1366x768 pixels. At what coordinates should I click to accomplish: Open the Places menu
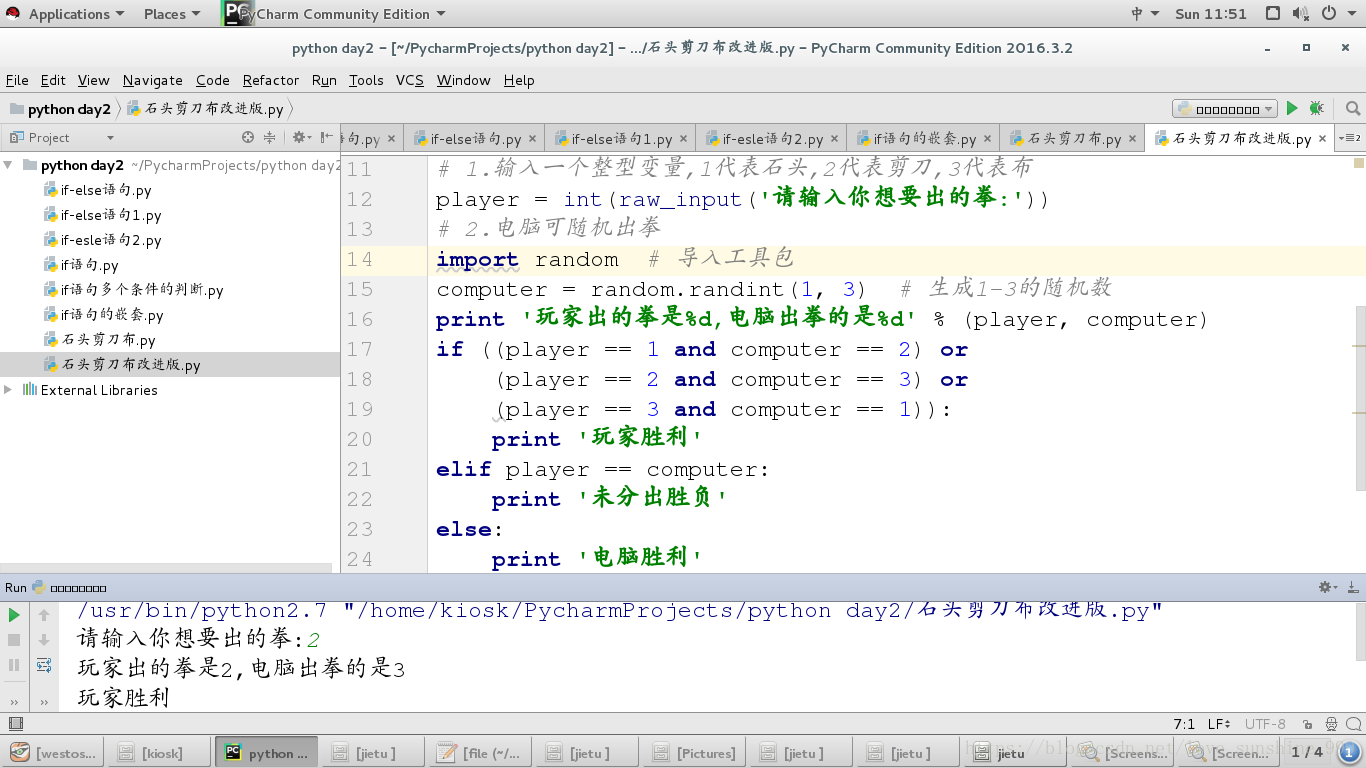point(172,13)
